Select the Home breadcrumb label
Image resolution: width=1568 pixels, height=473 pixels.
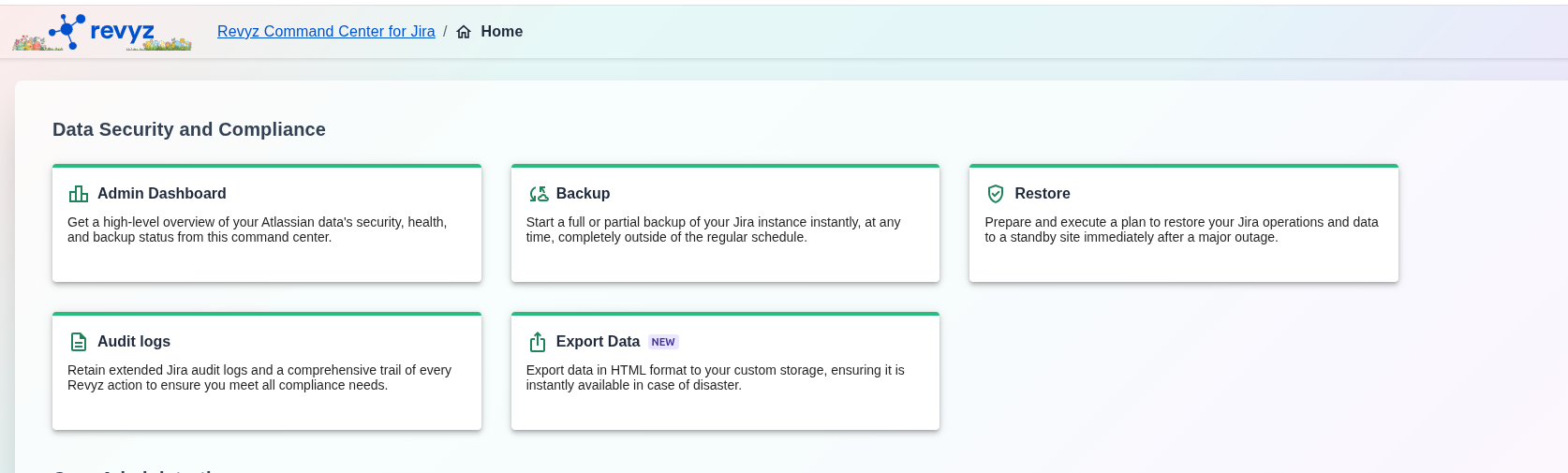point(501,32)
